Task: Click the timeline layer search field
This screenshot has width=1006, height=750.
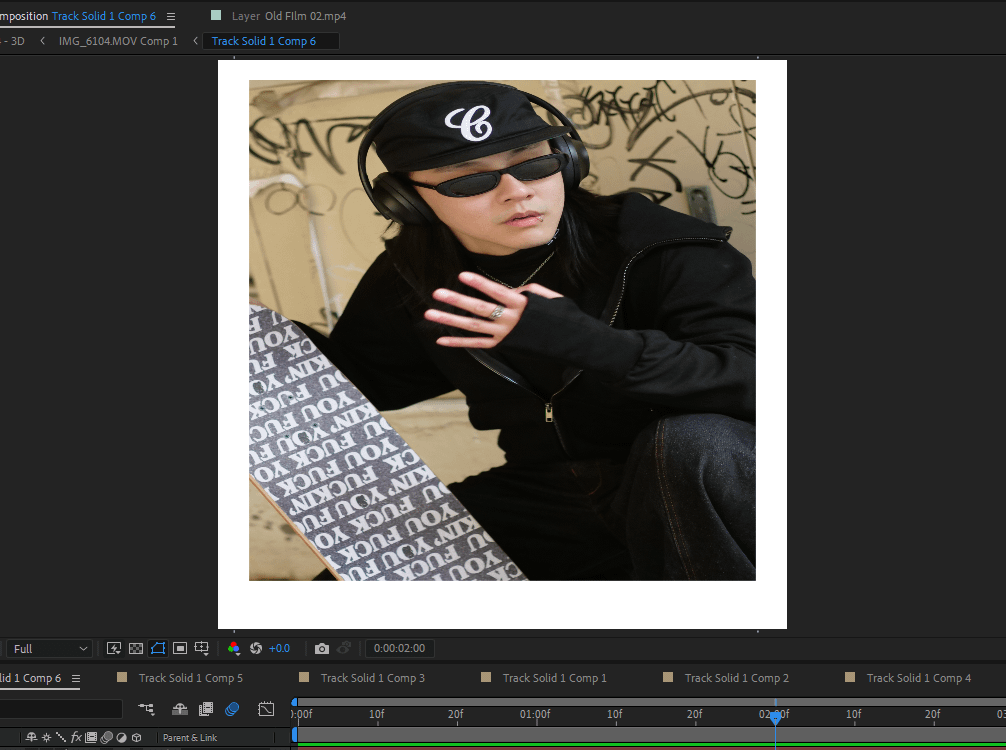Action: (60, 709)
